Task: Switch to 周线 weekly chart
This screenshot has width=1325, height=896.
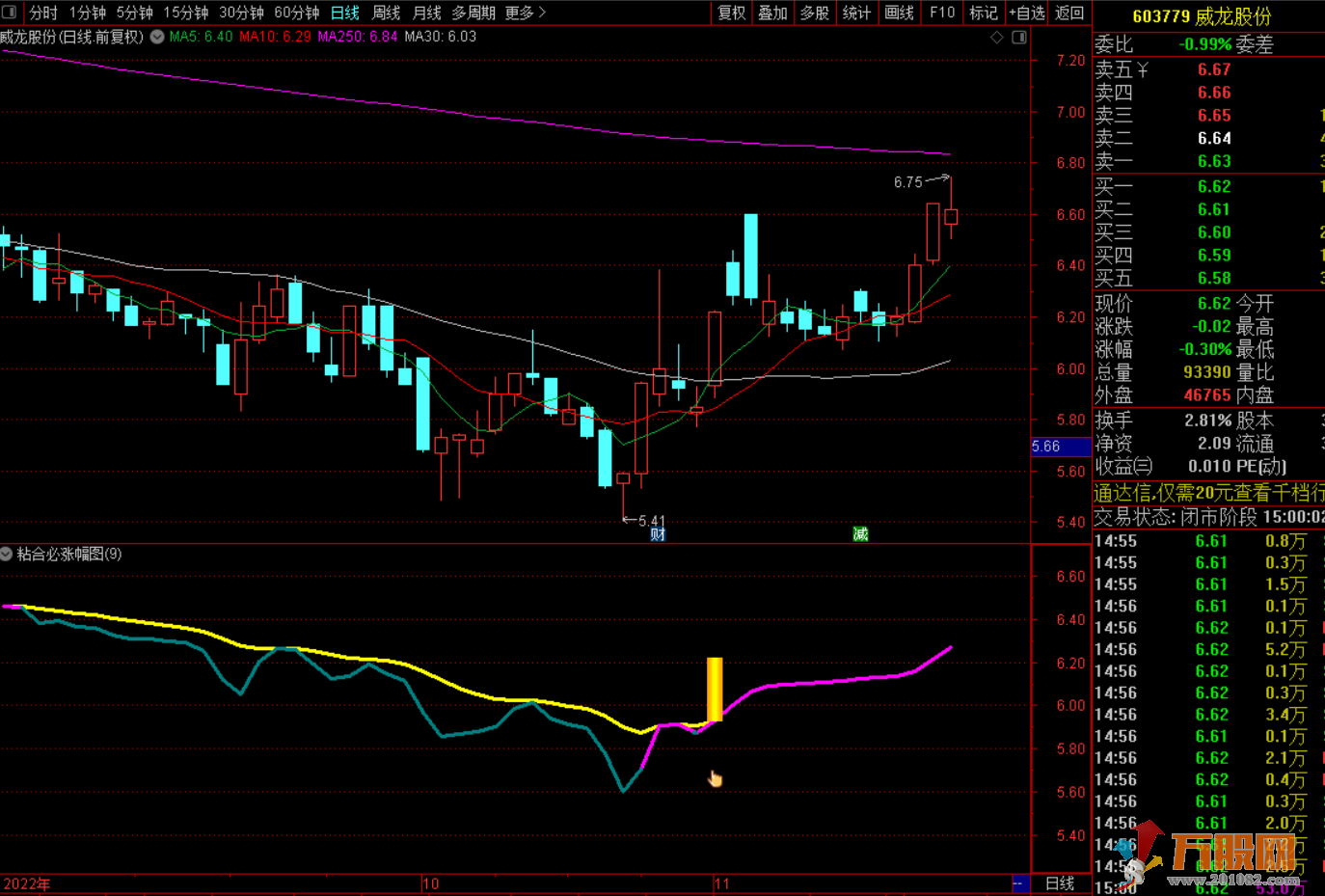Action: pyautogui.click(x=386, y=13)
